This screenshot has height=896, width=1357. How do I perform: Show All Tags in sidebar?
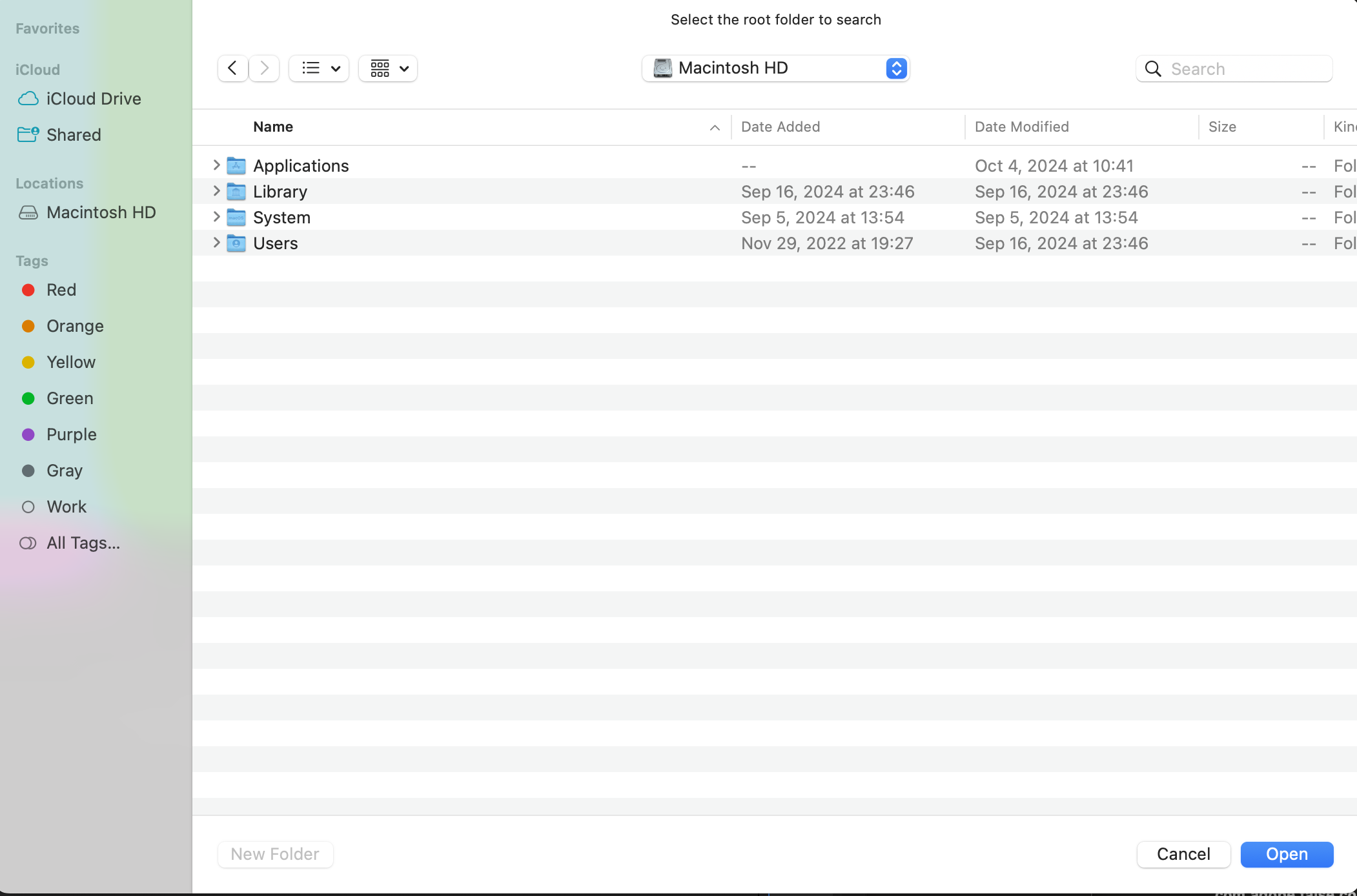(83, 543)
